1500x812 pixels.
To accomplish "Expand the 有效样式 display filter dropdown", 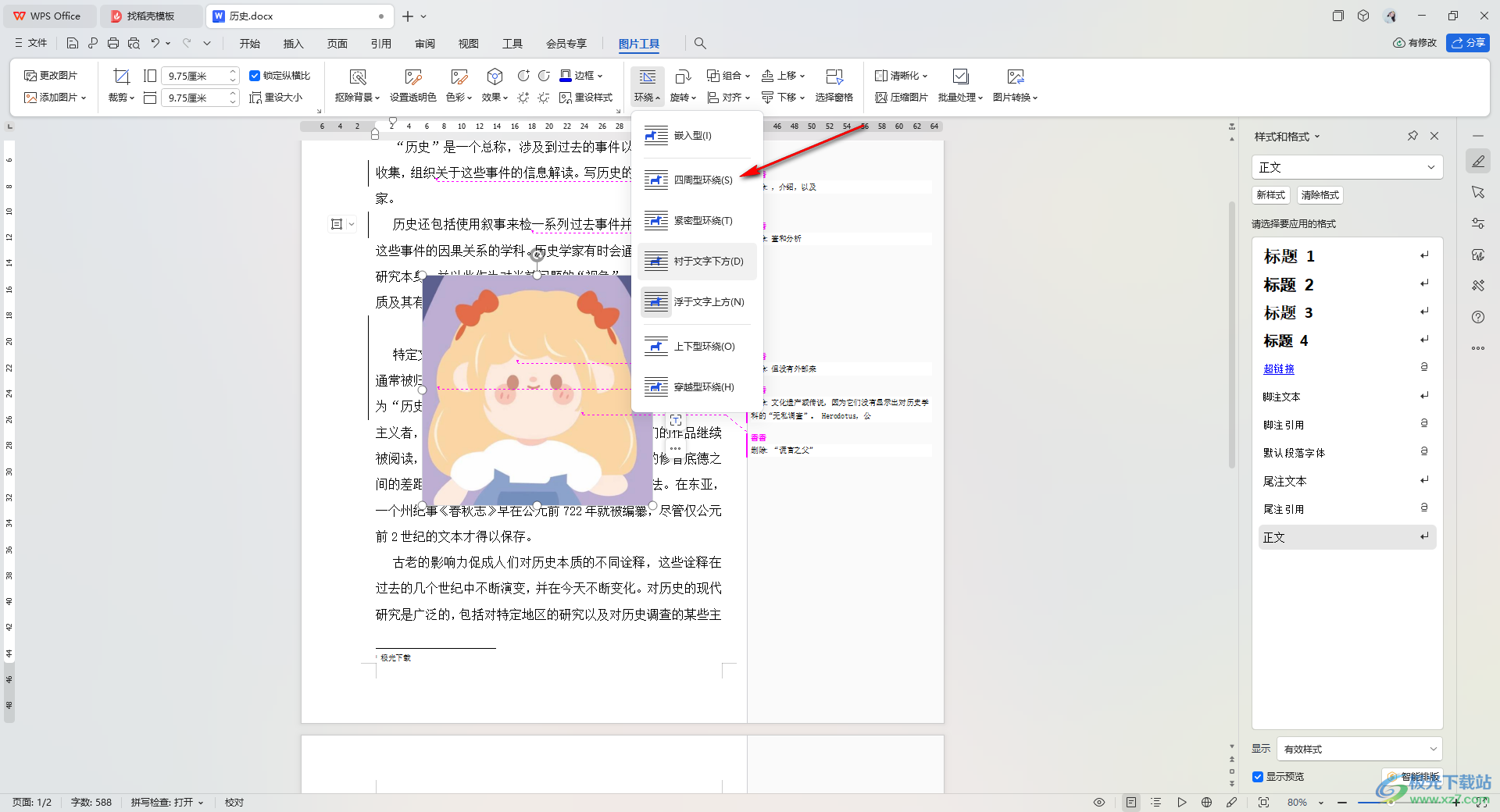I will click(x=1359, y=749).
